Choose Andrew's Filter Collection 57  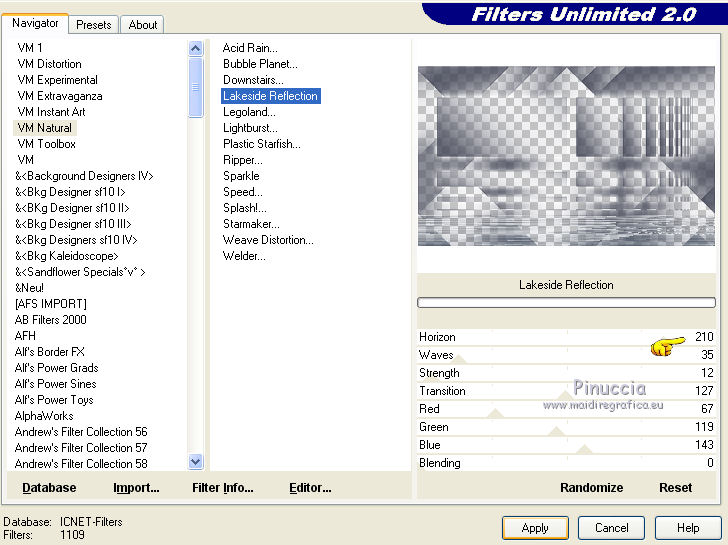tap(81, 448)
